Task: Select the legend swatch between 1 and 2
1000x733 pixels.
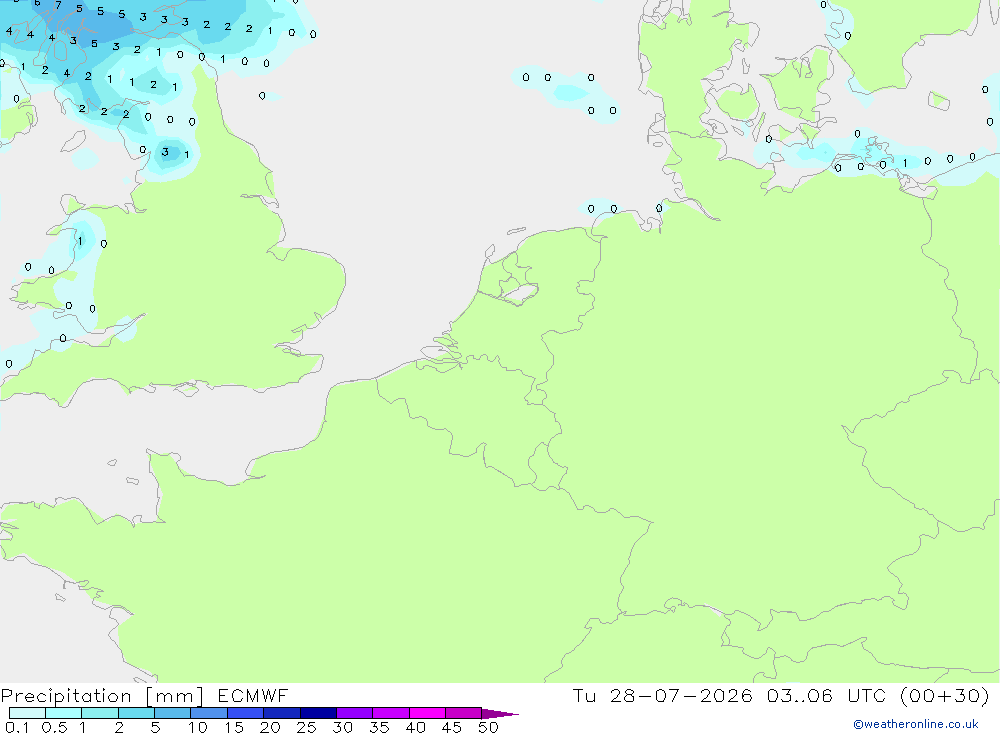Action: coord(99,713)
